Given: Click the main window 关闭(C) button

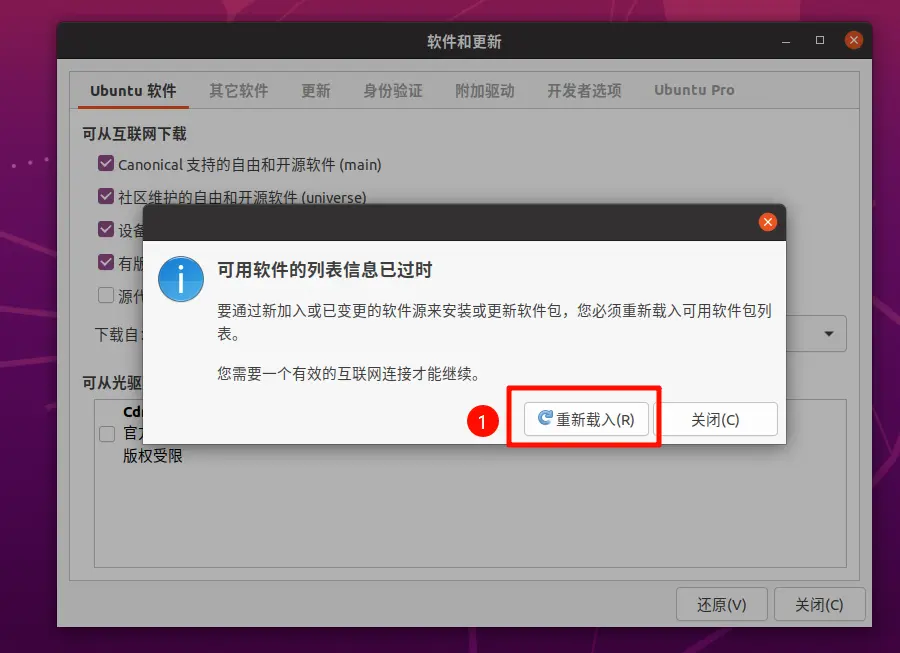Looking at the screenshot, I should [x=819, y=604].
